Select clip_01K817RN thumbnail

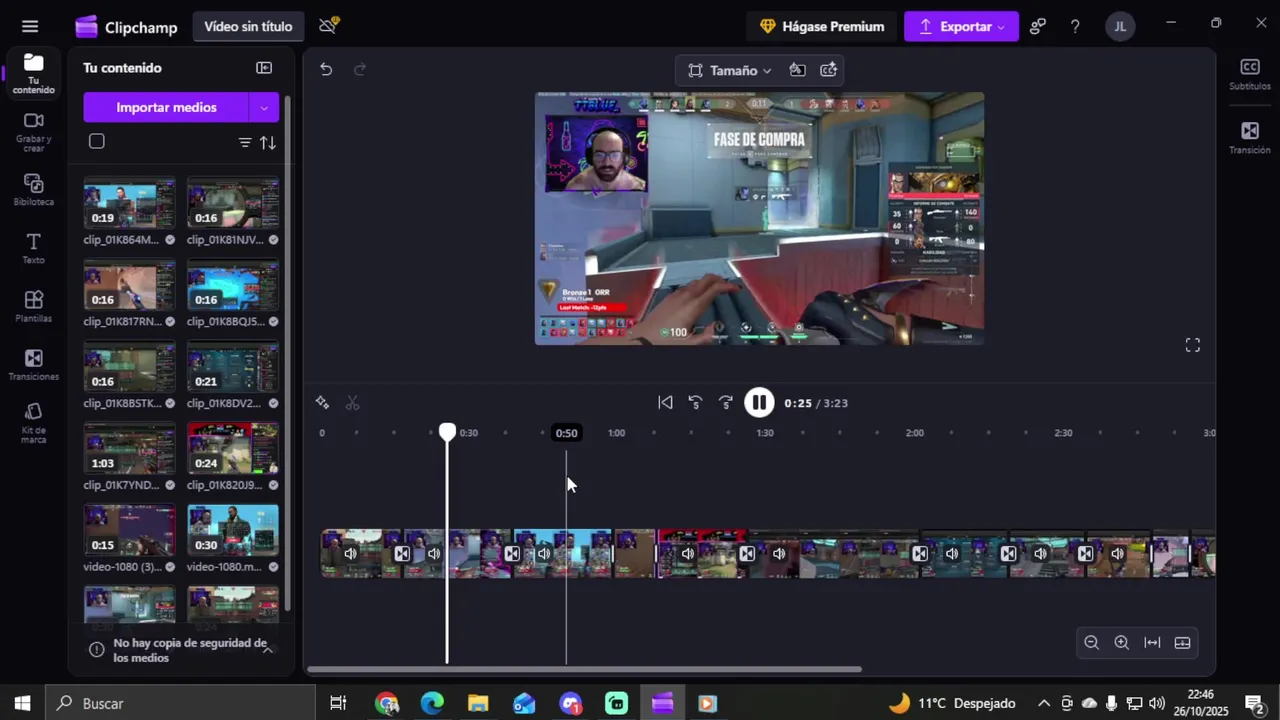tap(129, 286)
